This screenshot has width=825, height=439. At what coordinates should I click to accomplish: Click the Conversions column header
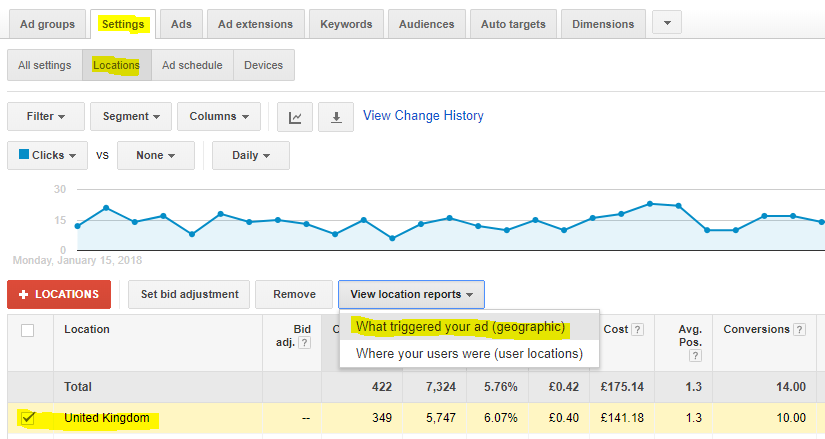click(x=756, y=330)
